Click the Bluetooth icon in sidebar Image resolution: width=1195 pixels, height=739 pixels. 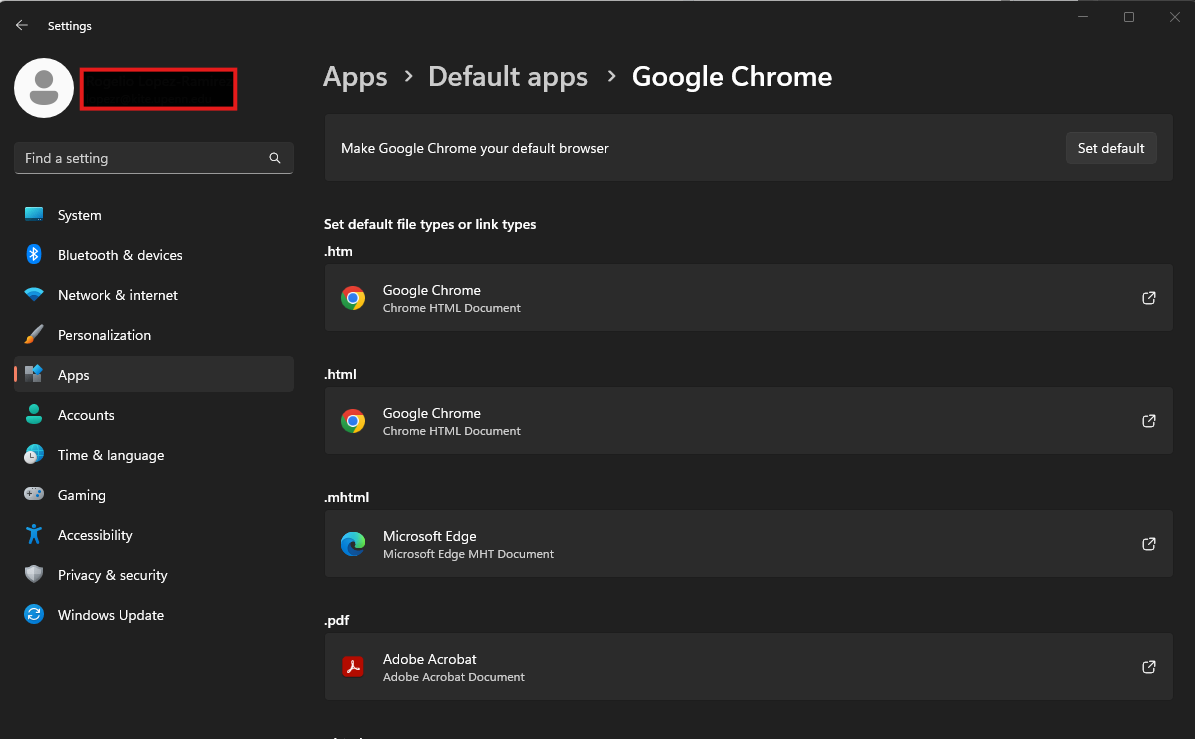tap(34, 254)
